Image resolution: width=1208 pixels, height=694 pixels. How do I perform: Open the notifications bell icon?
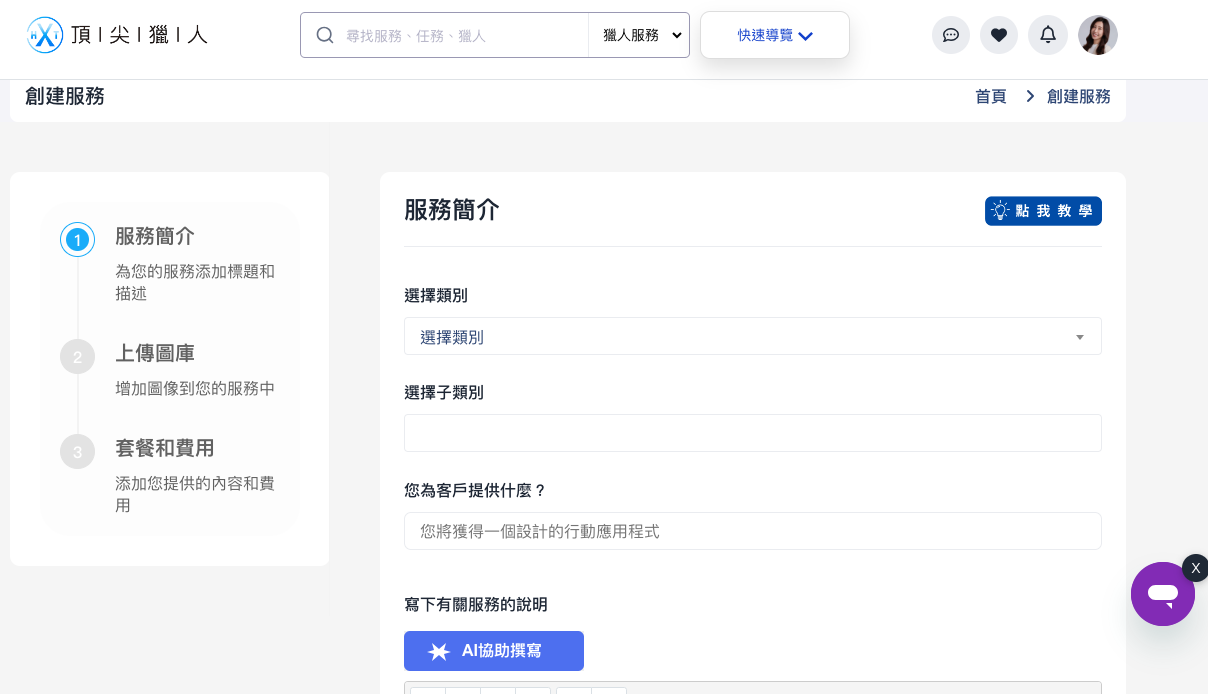pyautogui.click(x=1048, y=35)
